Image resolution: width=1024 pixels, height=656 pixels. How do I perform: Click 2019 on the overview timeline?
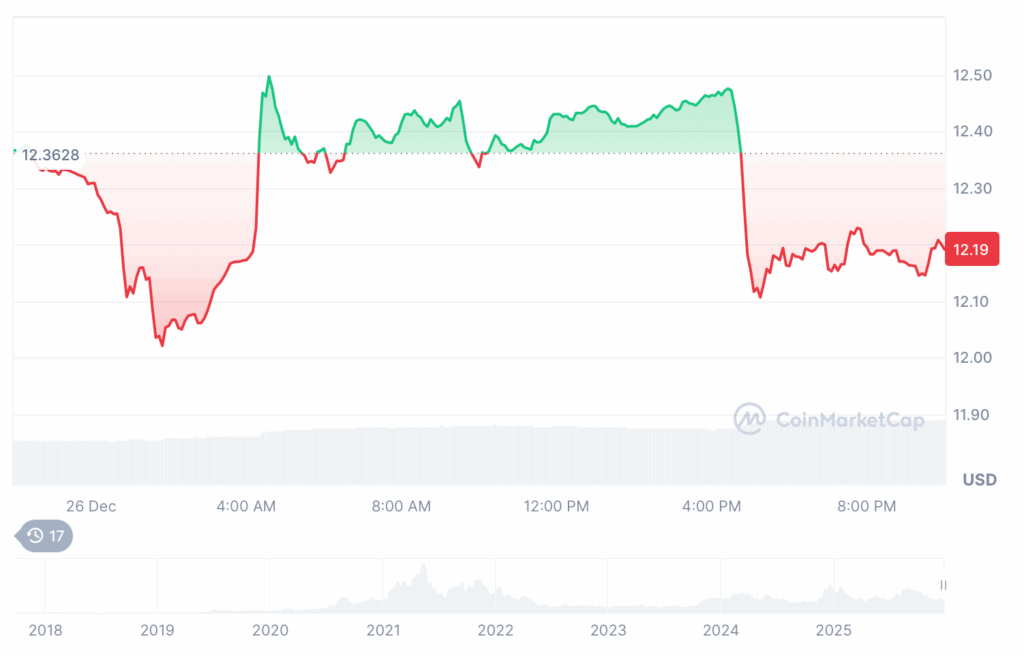tap(157, 630)
